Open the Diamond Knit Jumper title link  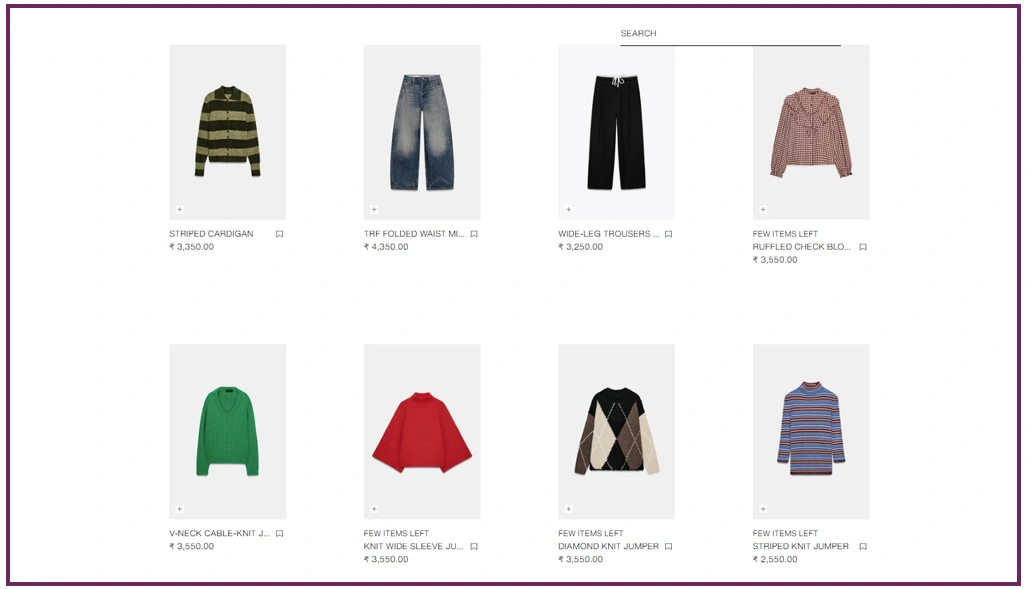pos(608,546)
